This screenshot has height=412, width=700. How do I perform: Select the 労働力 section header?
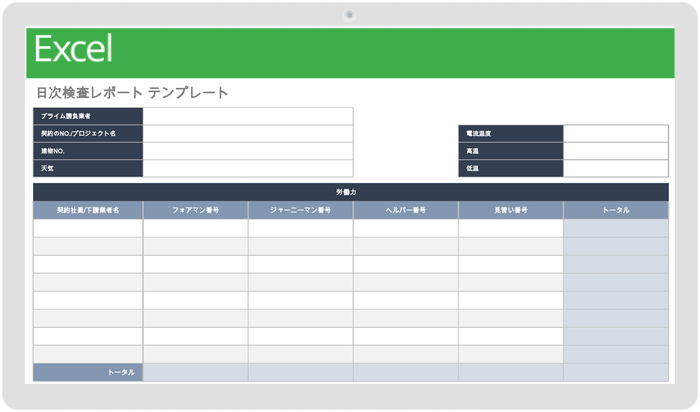350,192
